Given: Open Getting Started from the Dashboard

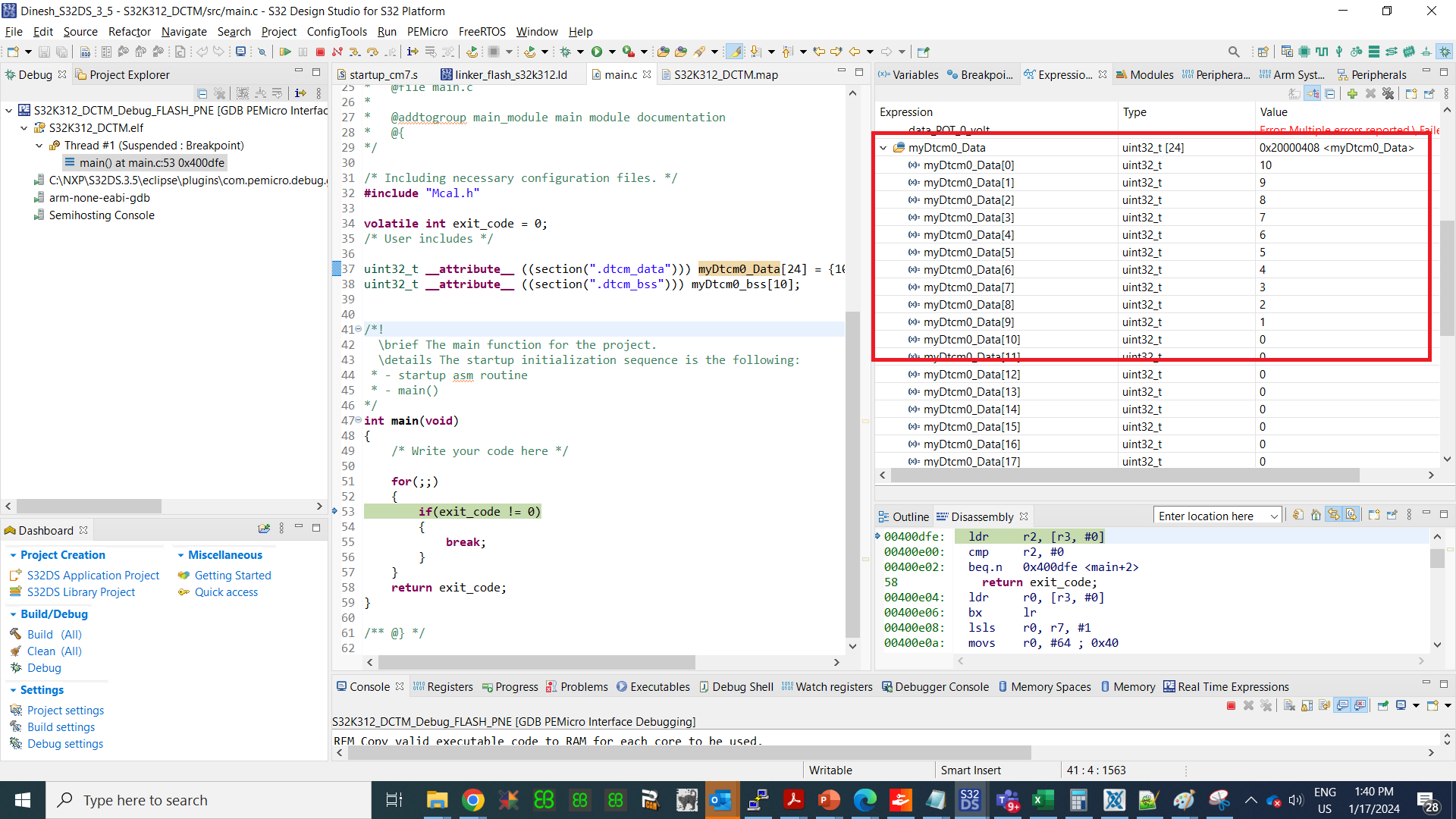Looking at the screenshot, I should pyautogui.click(x=232, y=575).
